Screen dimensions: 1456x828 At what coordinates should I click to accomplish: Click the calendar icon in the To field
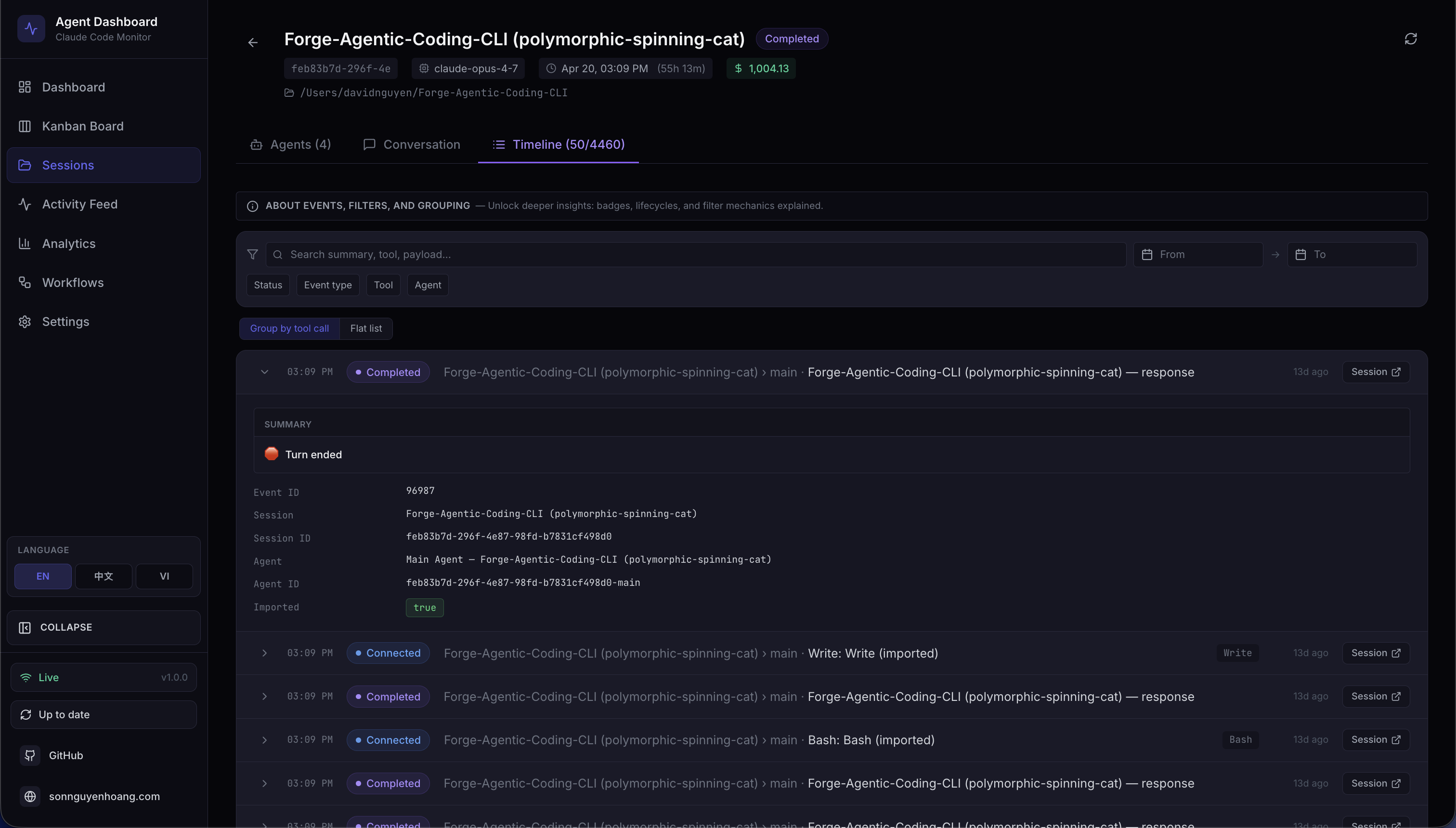(x=1301, y=254)
